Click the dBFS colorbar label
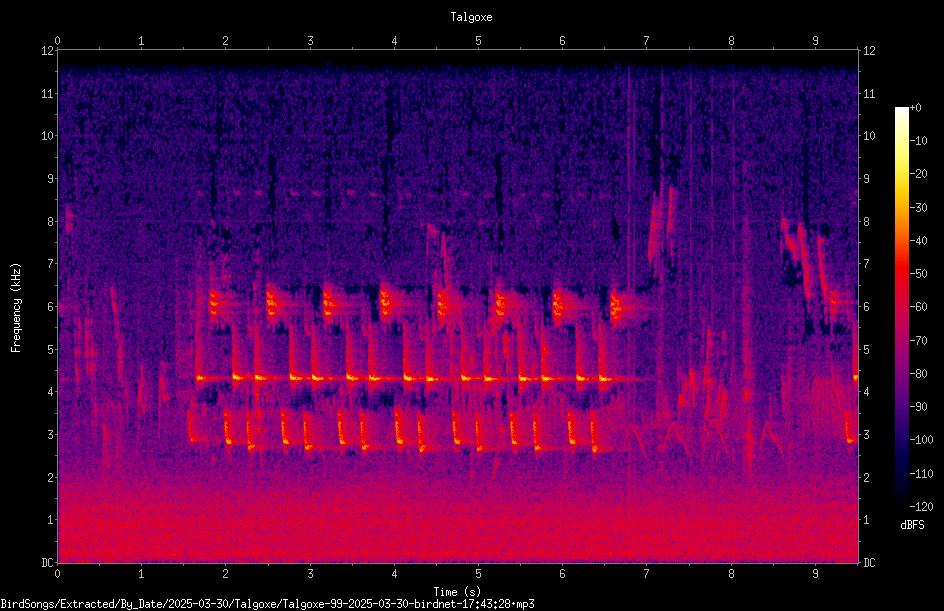 (912, 525)
